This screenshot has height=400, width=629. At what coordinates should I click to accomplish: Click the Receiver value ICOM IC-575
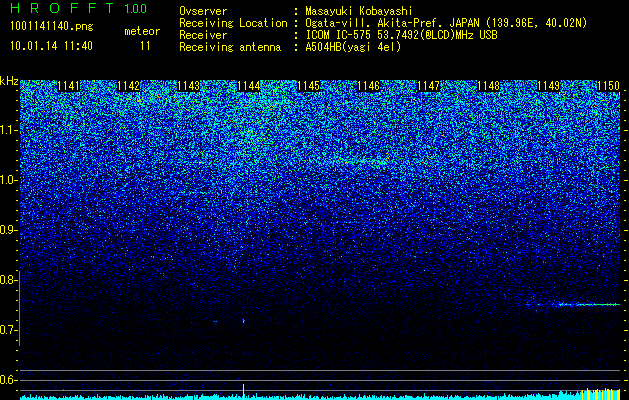[339, 35]
